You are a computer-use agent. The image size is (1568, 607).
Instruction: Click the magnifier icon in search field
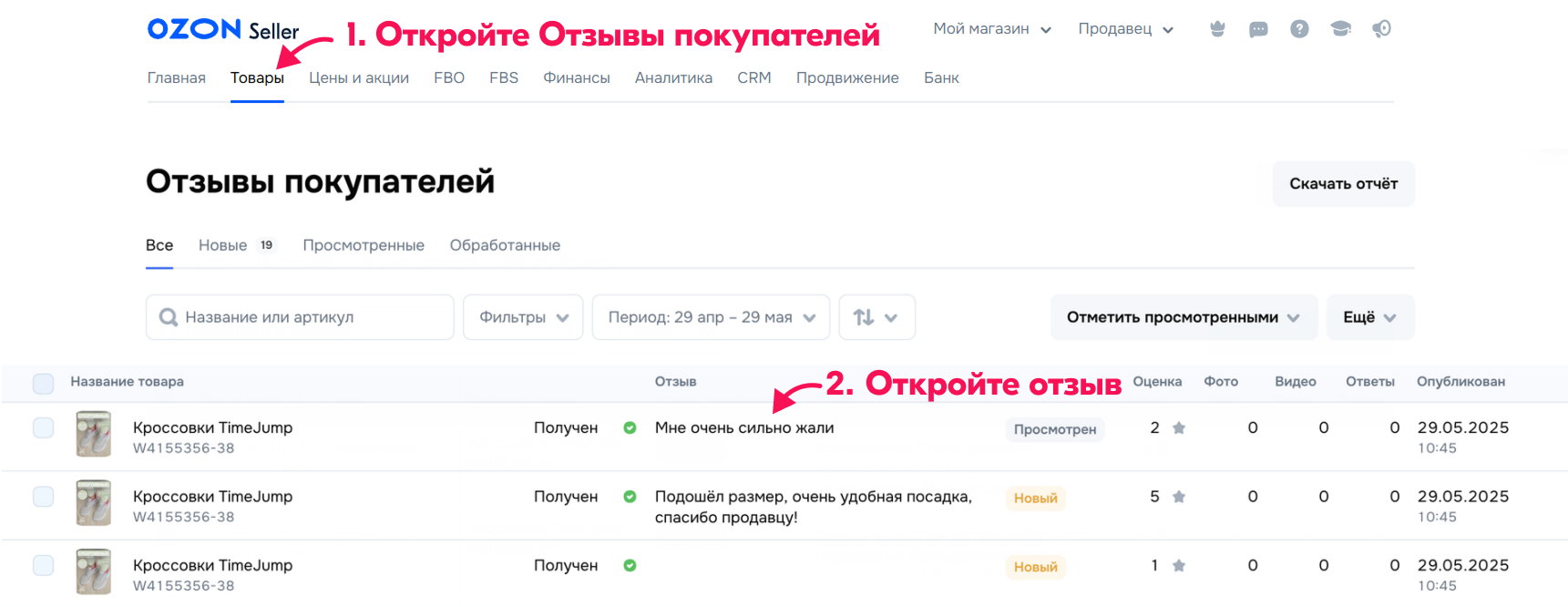coord(169,317)
